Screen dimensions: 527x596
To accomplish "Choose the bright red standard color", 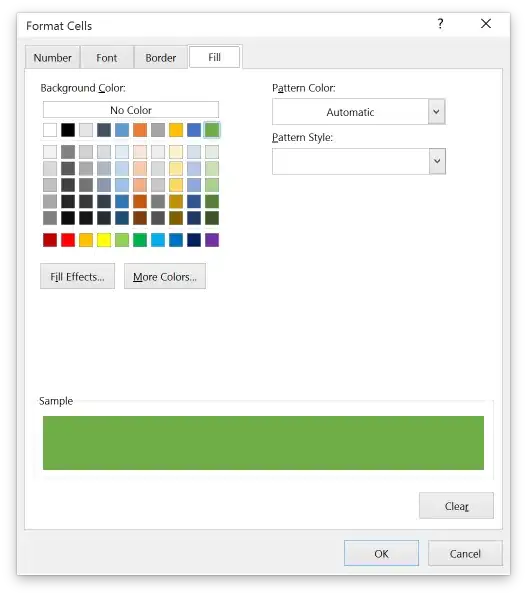I will pos(68,240).
